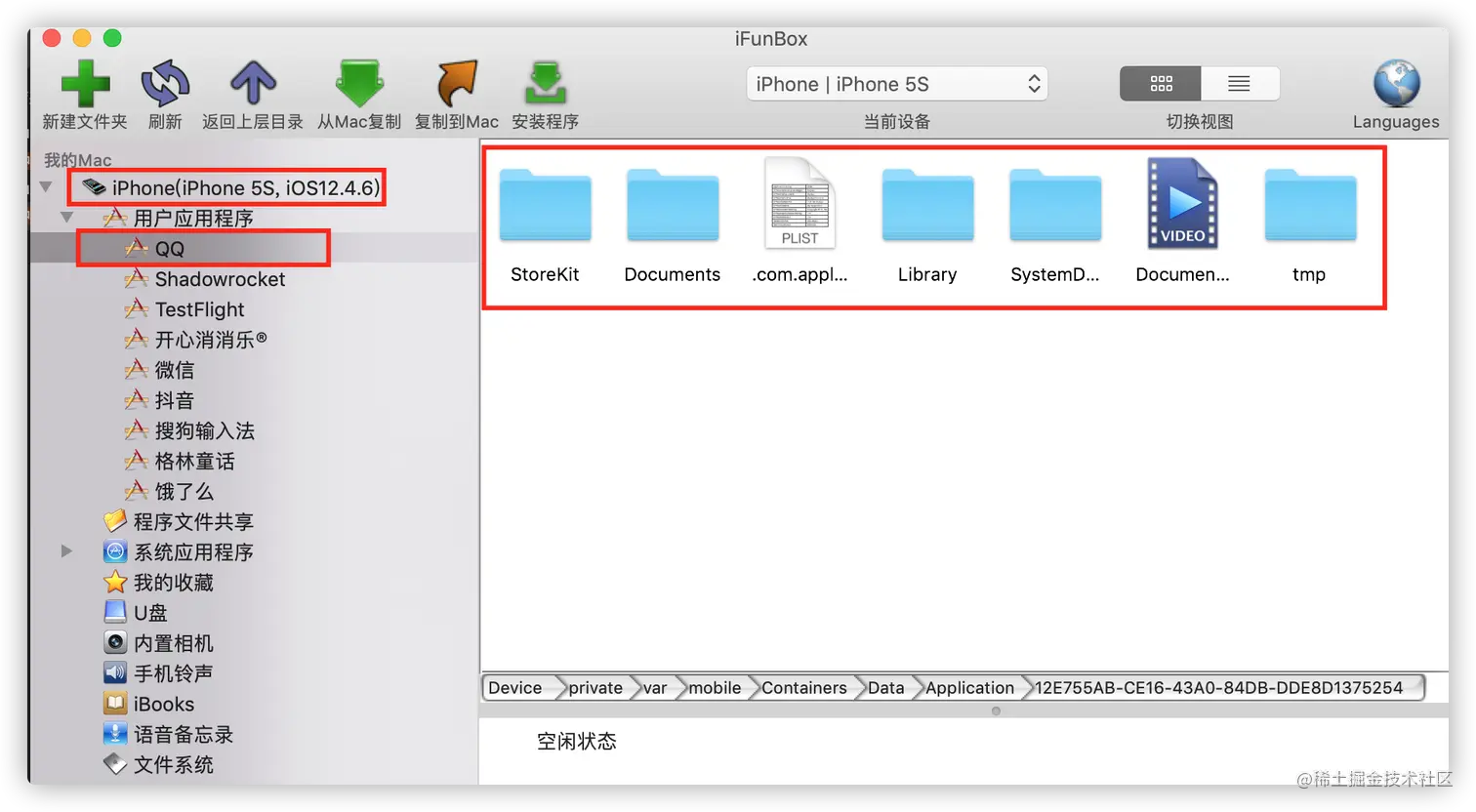Switch to icon grid view
Image resolution: width=1476 pixels, height=812 pixels.
click(x=1161, y=84)
